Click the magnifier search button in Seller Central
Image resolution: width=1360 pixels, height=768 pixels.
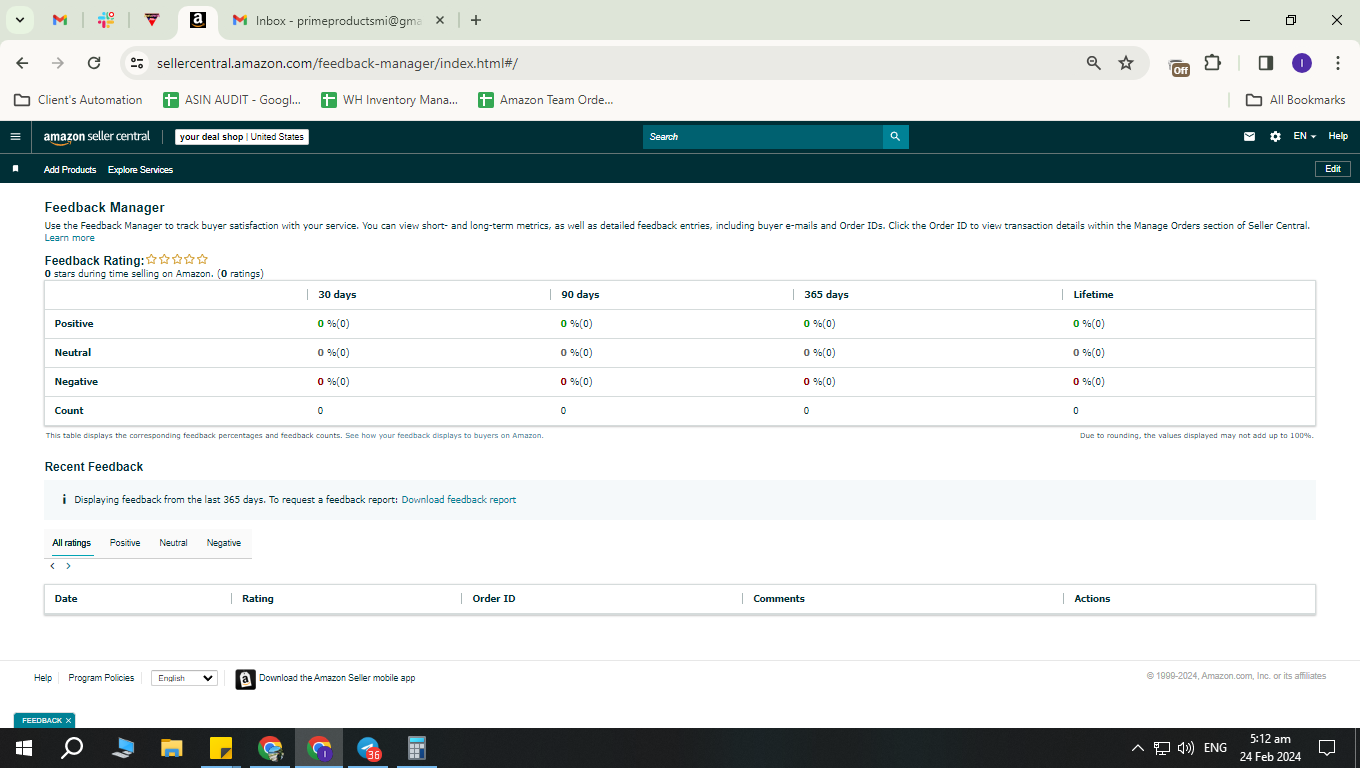(x=896, y=137)
